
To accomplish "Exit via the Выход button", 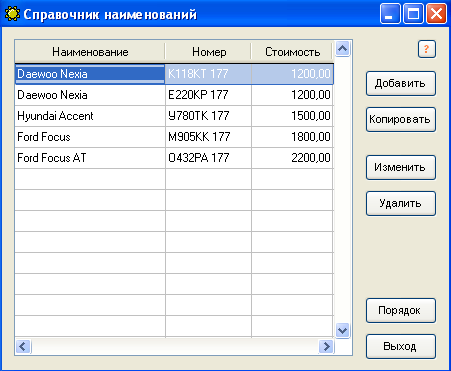I will [x=401, y=347].
